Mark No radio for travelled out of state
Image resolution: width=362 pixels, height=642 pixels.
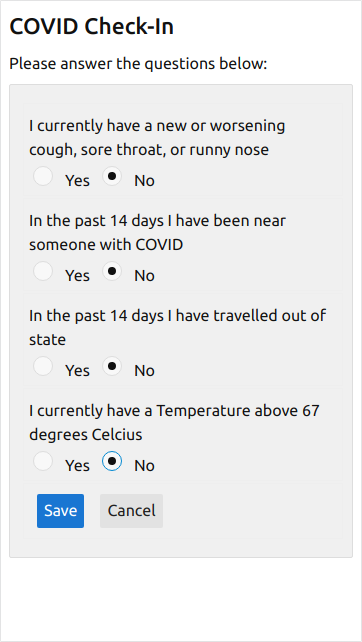112,366
